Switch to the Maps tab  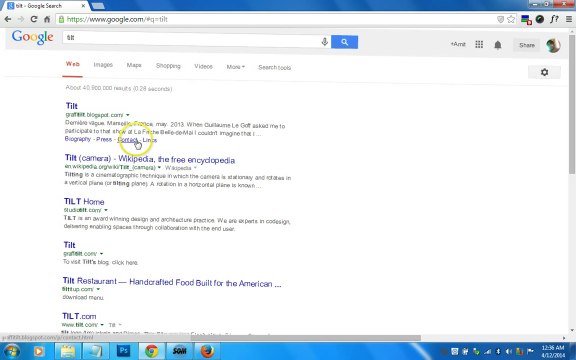[134, 65]
